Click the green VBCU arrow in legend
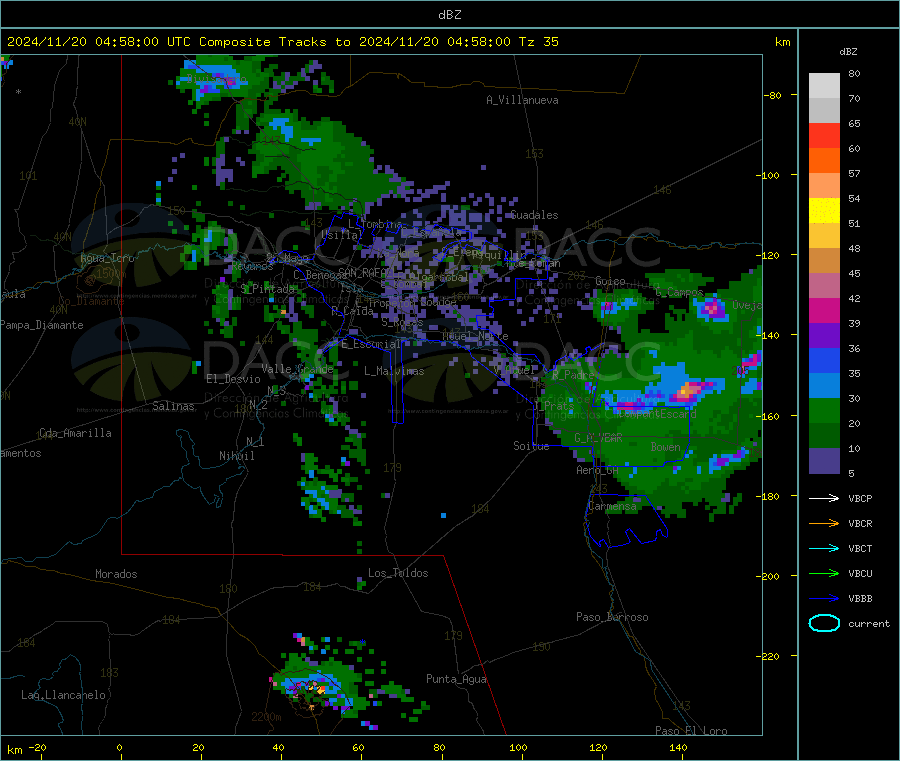900x761 pixels. 824,573
